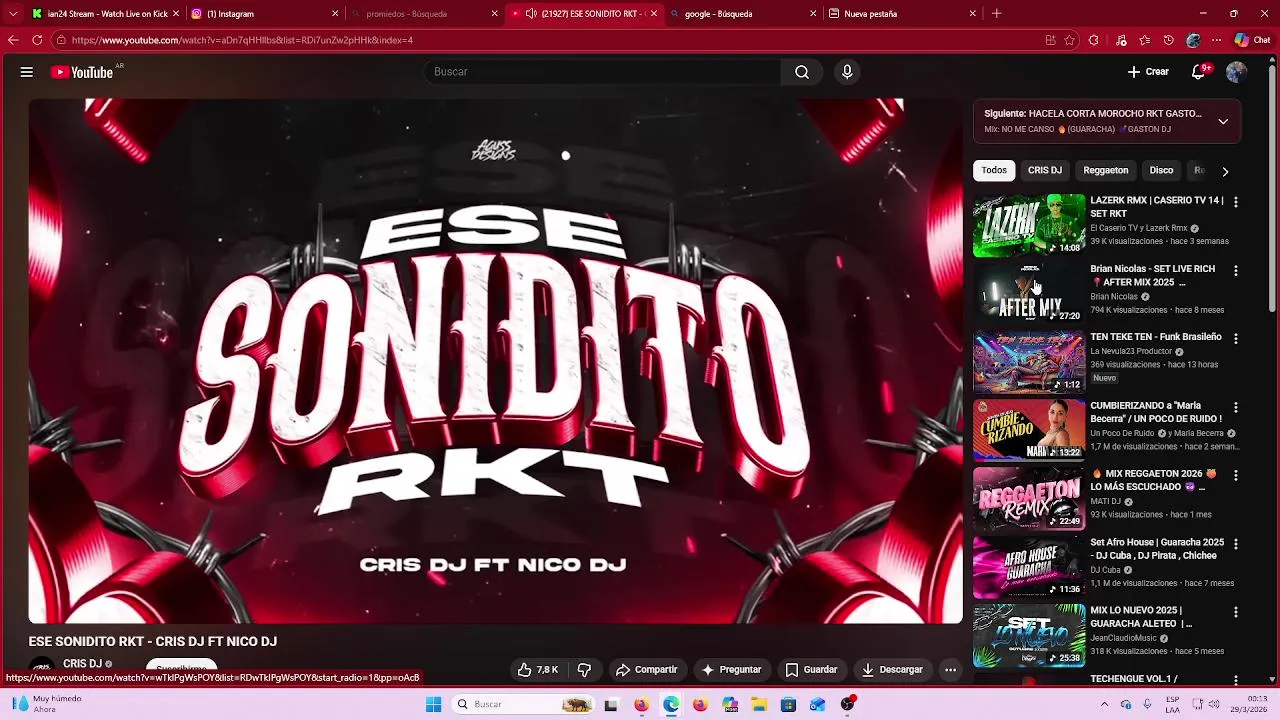The width and height of the screenshot is (1280, 720).
Task: Options menu for LAZERK RMX video
Action: (x=1235, y=202)
